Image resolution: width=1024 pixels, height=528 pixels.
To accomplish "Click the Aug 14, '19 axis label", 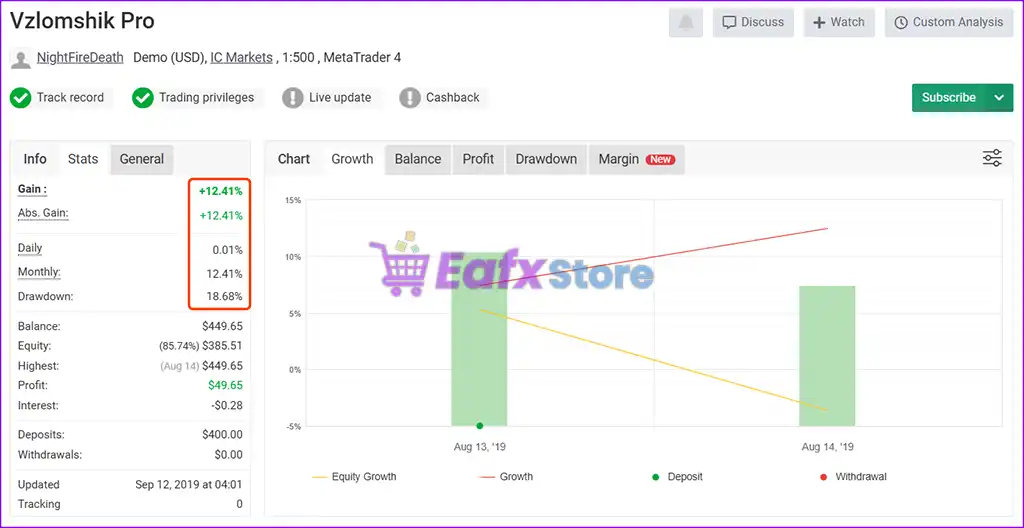I will point(827,448).
